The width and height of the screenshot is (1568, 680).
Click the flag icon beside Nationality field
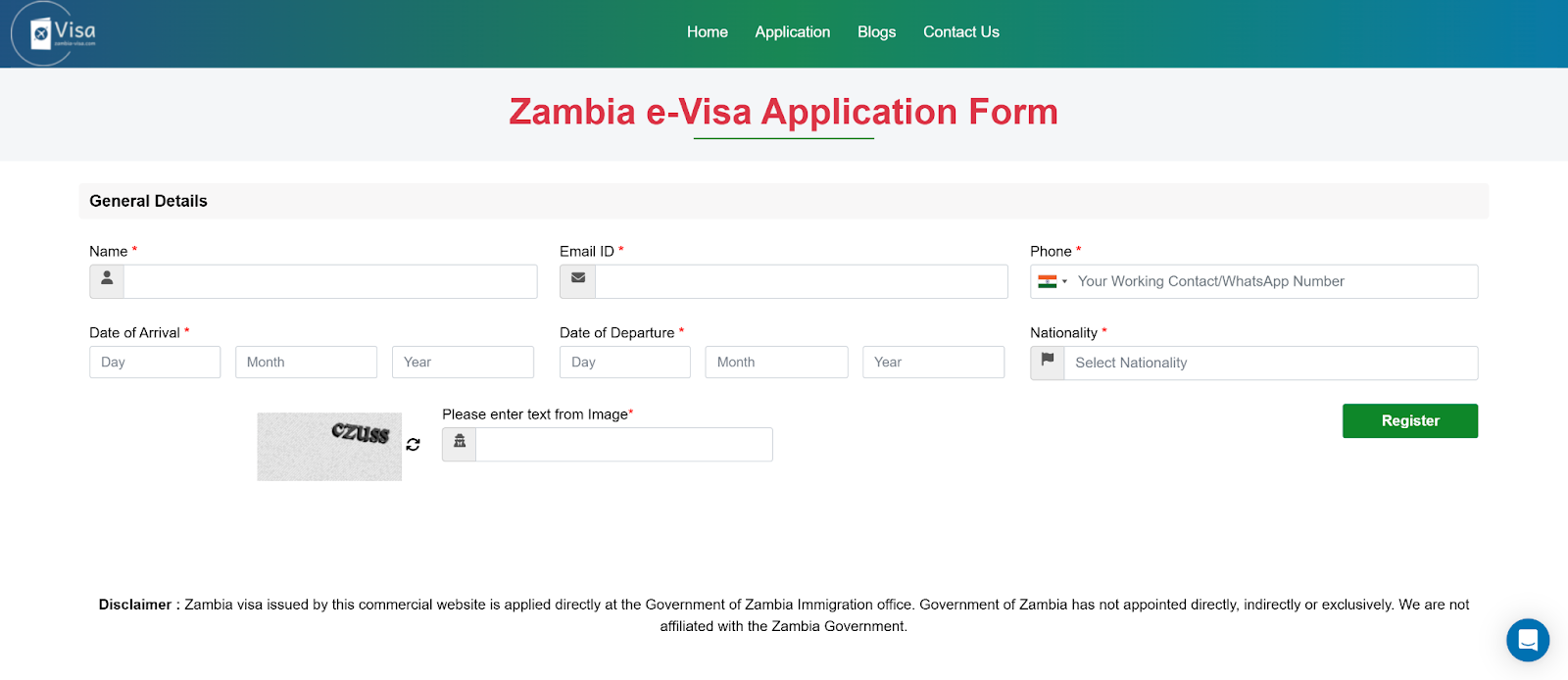coord(1047,363)
